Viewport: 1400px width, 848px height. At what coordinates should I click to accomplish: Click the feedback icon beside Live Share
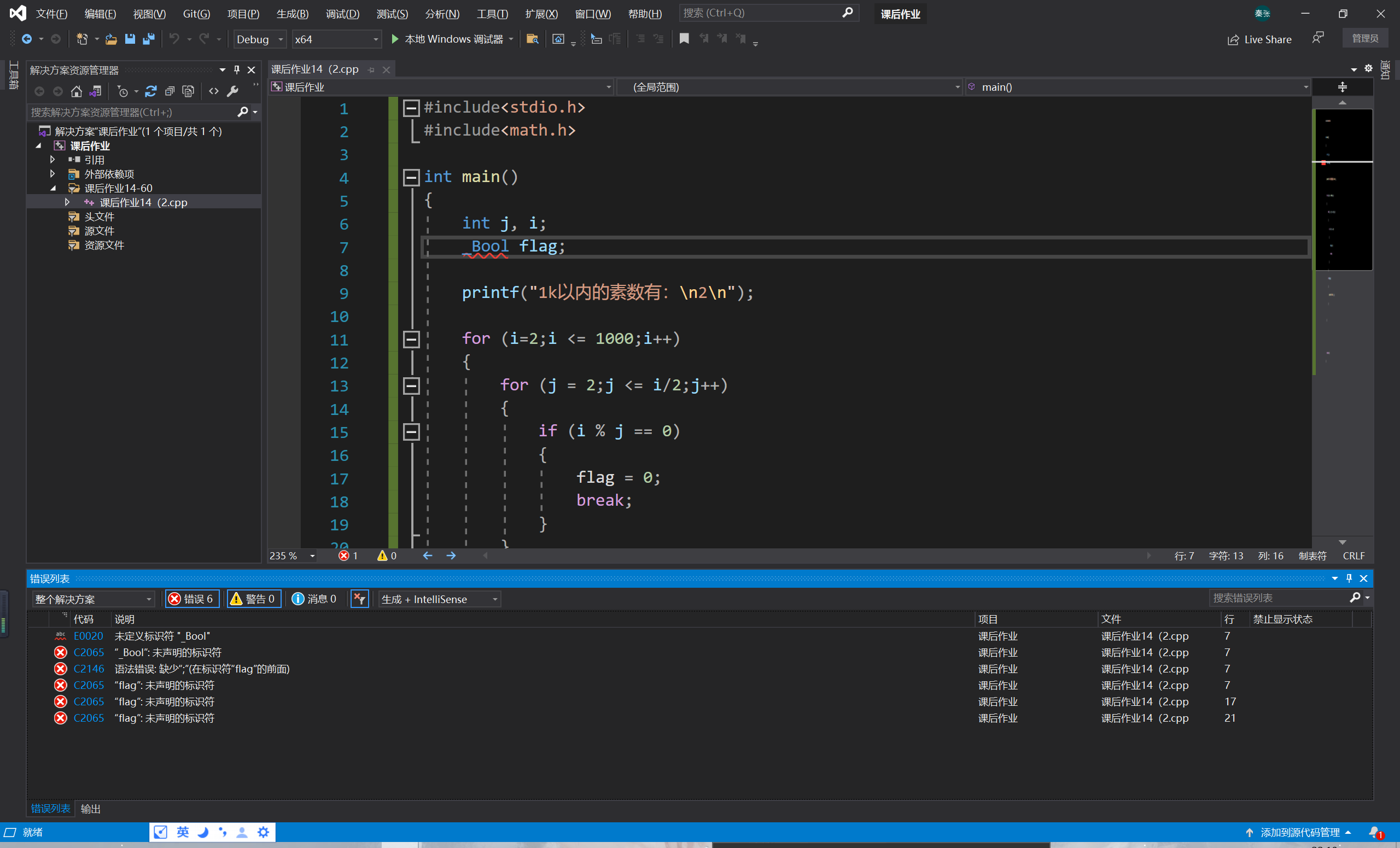click(1318, 39)
